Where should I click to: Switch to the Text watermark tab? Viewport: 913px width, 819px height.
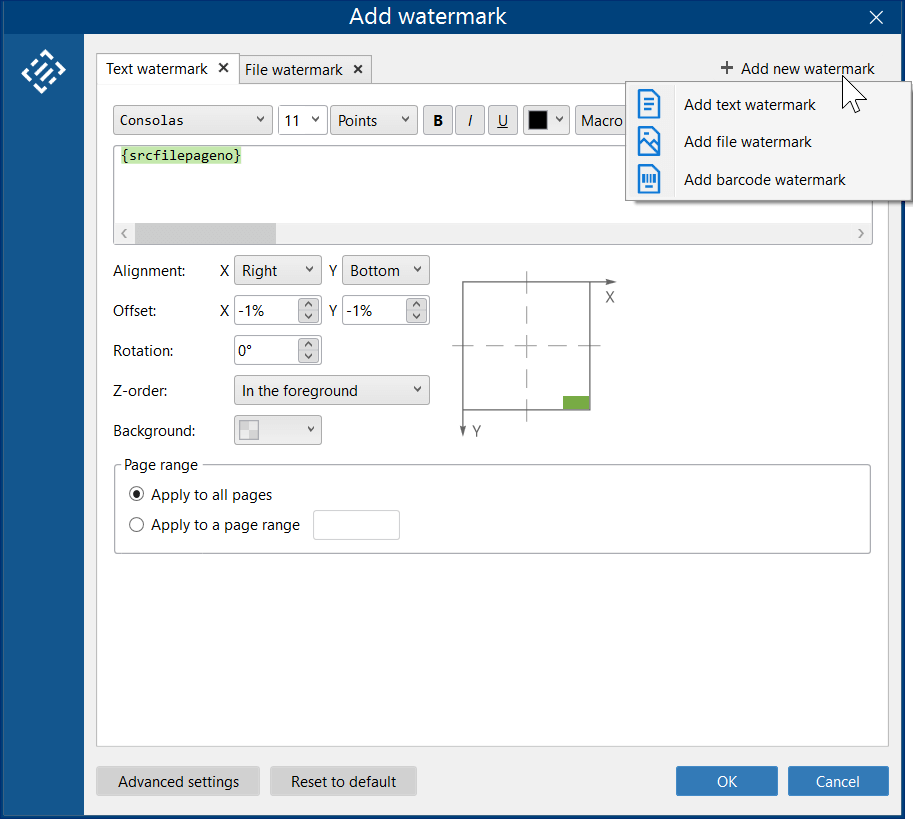click(157, 69)
